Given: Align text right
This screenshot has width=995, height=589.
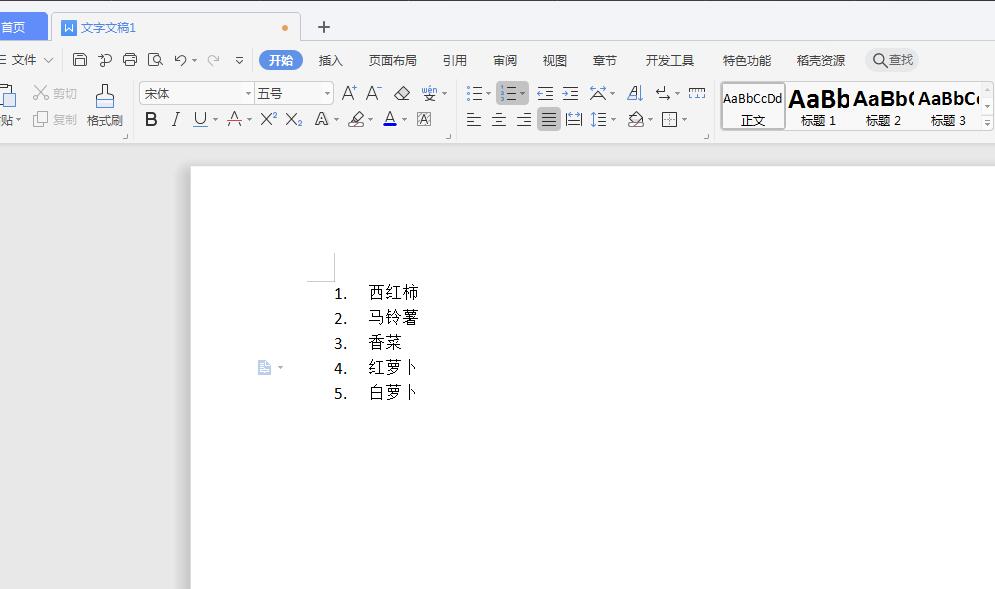Looking at the screenshot, I should click(x=524, y=119).
